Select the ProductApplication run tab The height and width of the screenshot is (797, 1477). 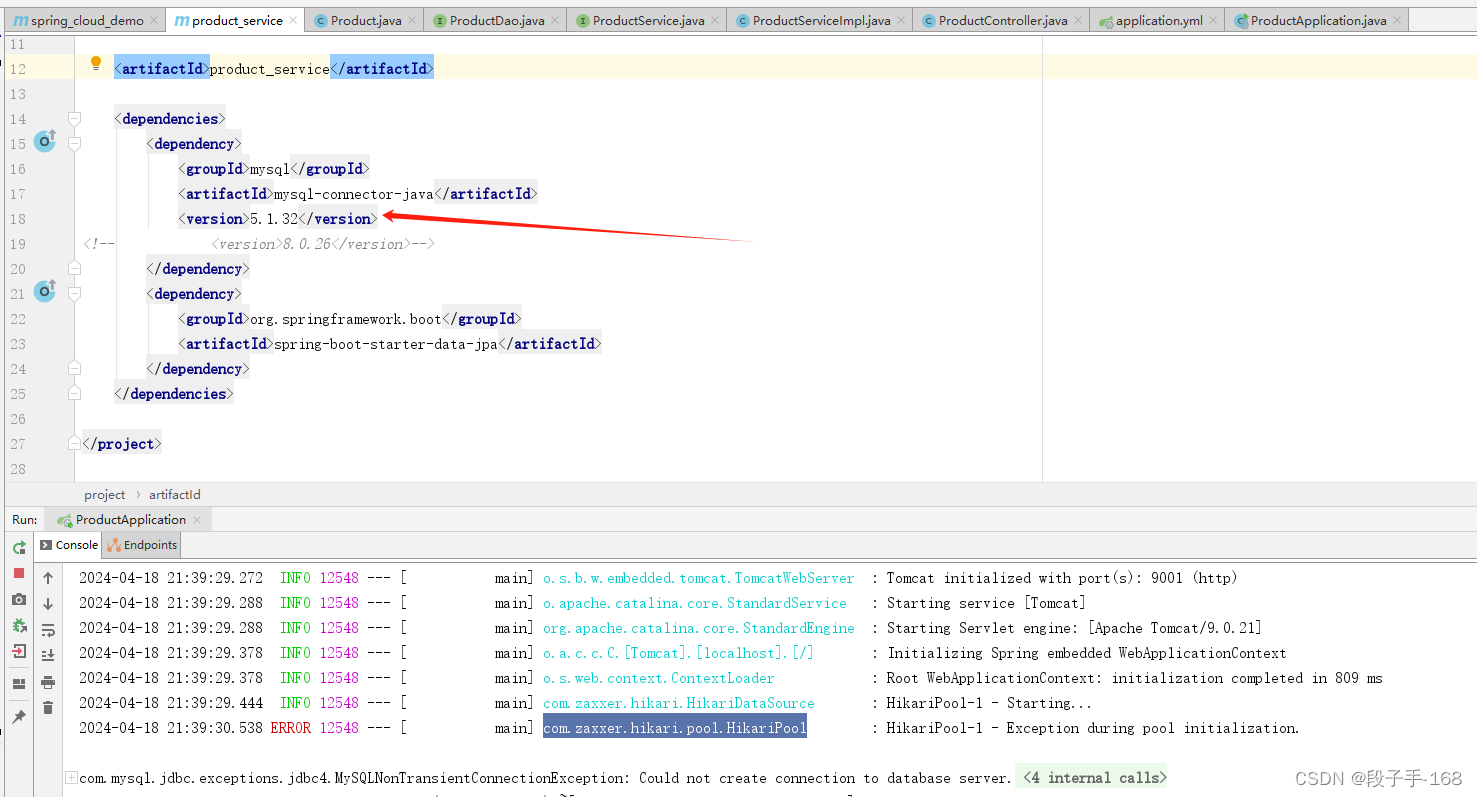[x=130, y=520]
